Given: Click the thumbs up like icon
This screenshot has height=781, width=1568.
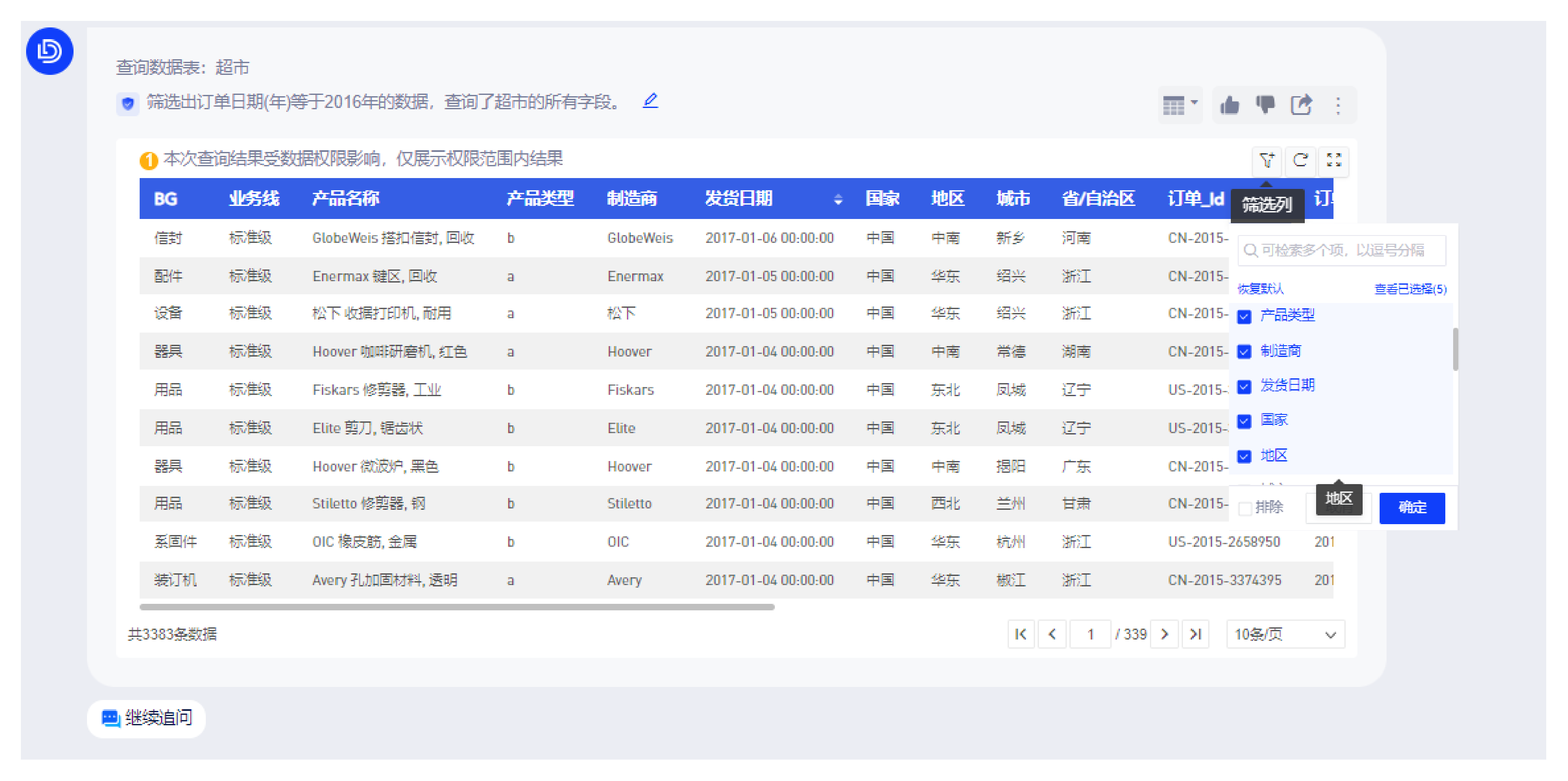Looking at the screenshot, I should coord(1230,105).
